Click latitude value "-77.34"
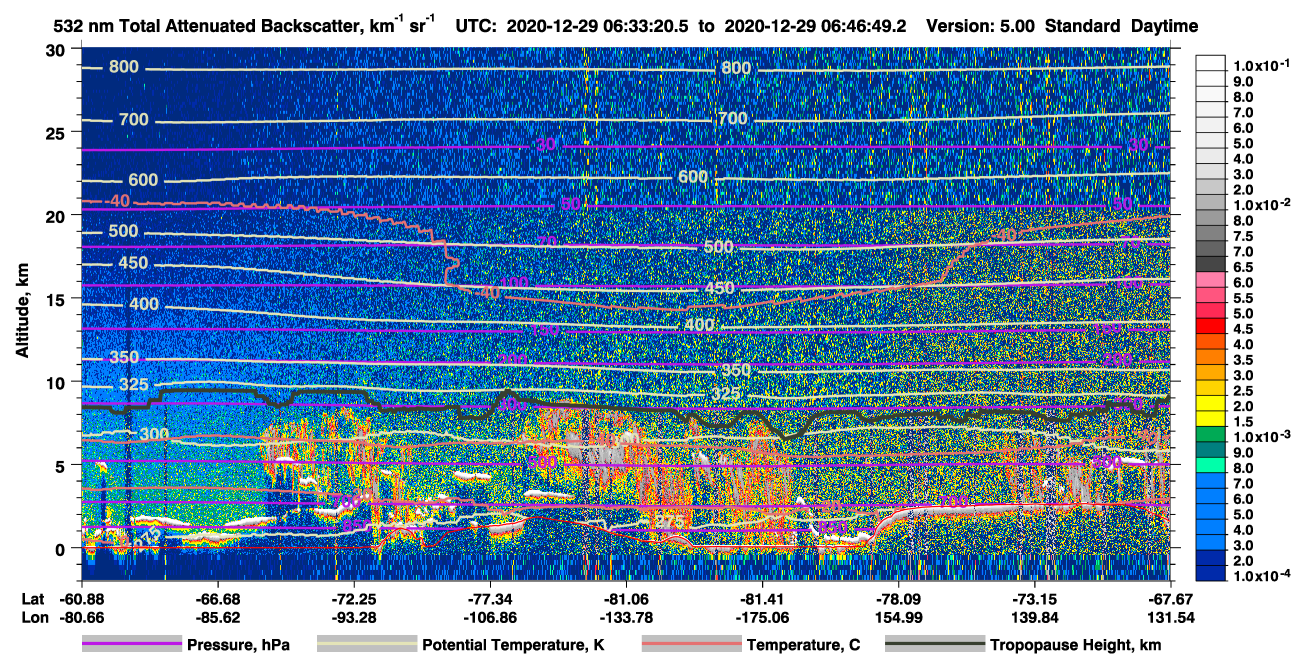Viewport: 1300px width, 667px height. (x=490, y=599)
